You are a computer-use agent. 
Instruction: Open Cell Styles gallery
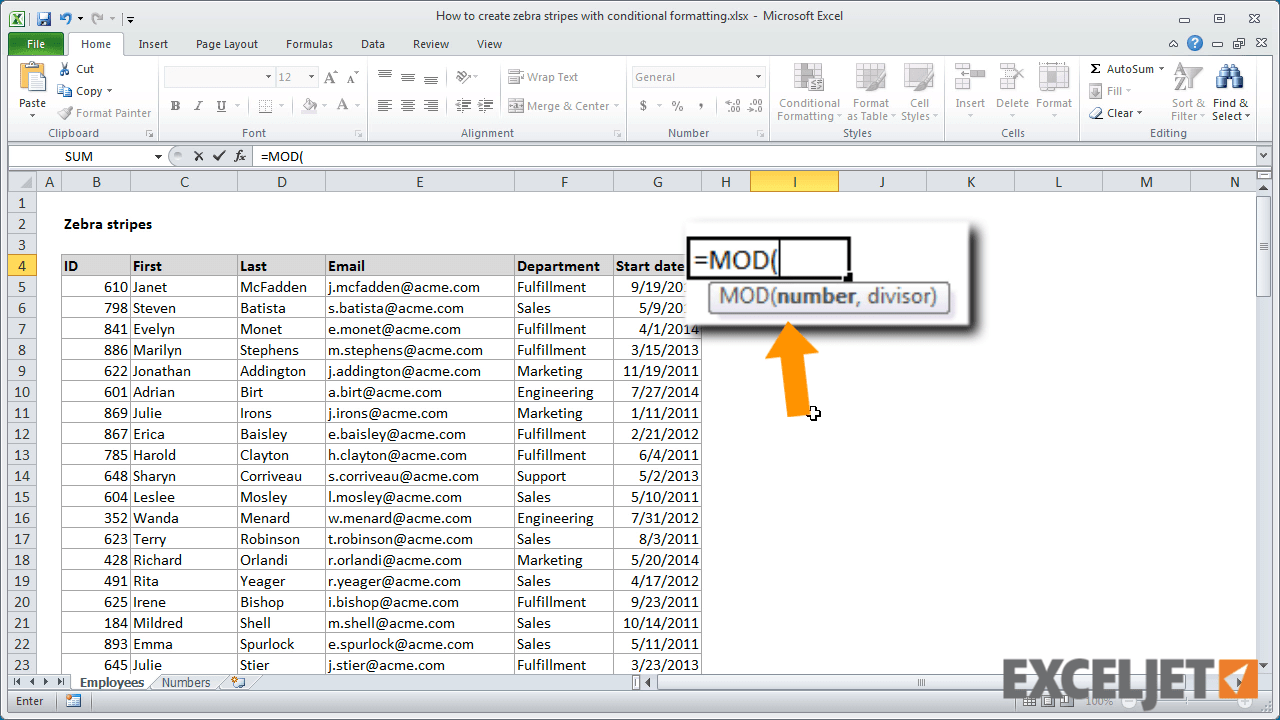click(919, 93)
